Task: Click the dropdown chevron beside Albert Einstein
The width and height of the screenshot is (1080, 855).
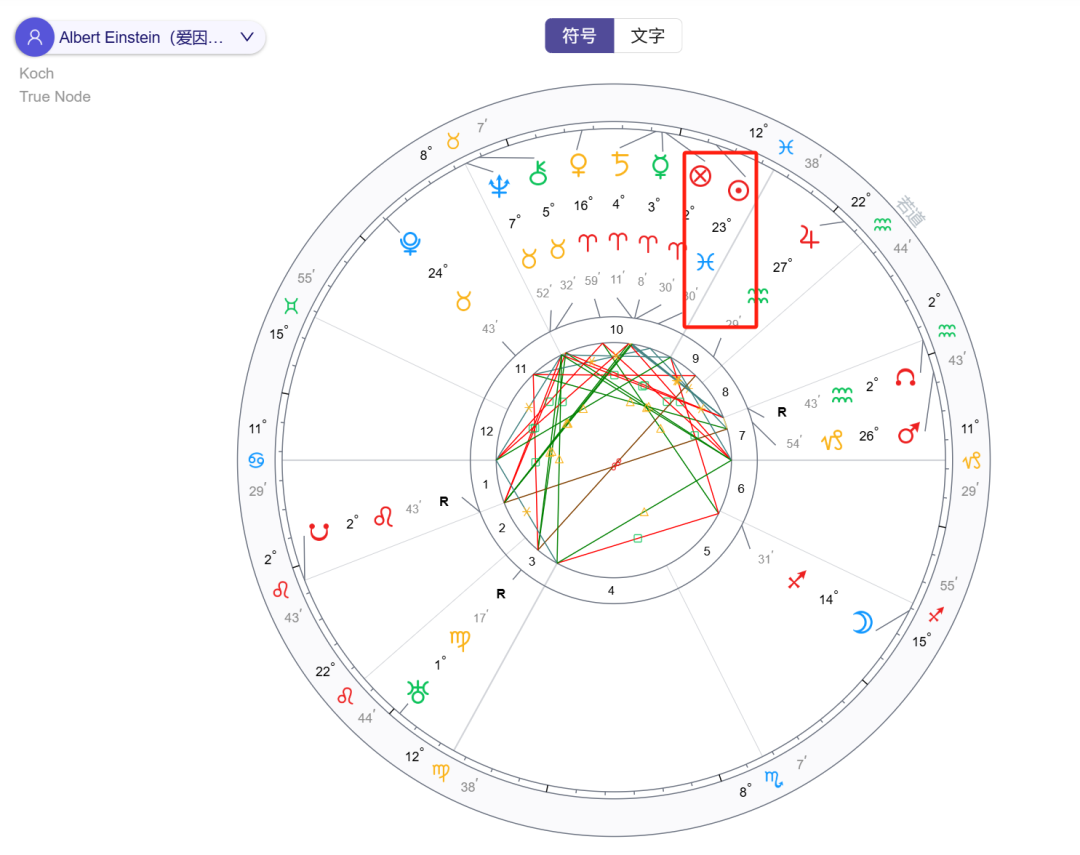Action: click(x=247, y=37)
